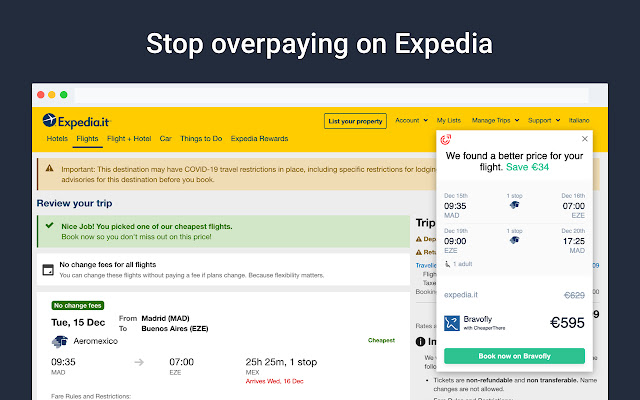Click Book now on Bravofly button

[514, 356]
